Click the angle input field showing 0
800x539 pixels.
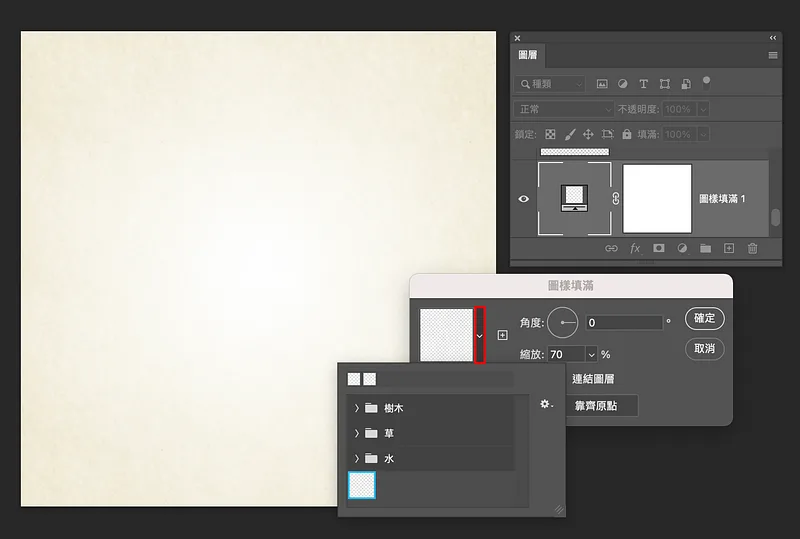pyautogui.click(x=624, y=323)
